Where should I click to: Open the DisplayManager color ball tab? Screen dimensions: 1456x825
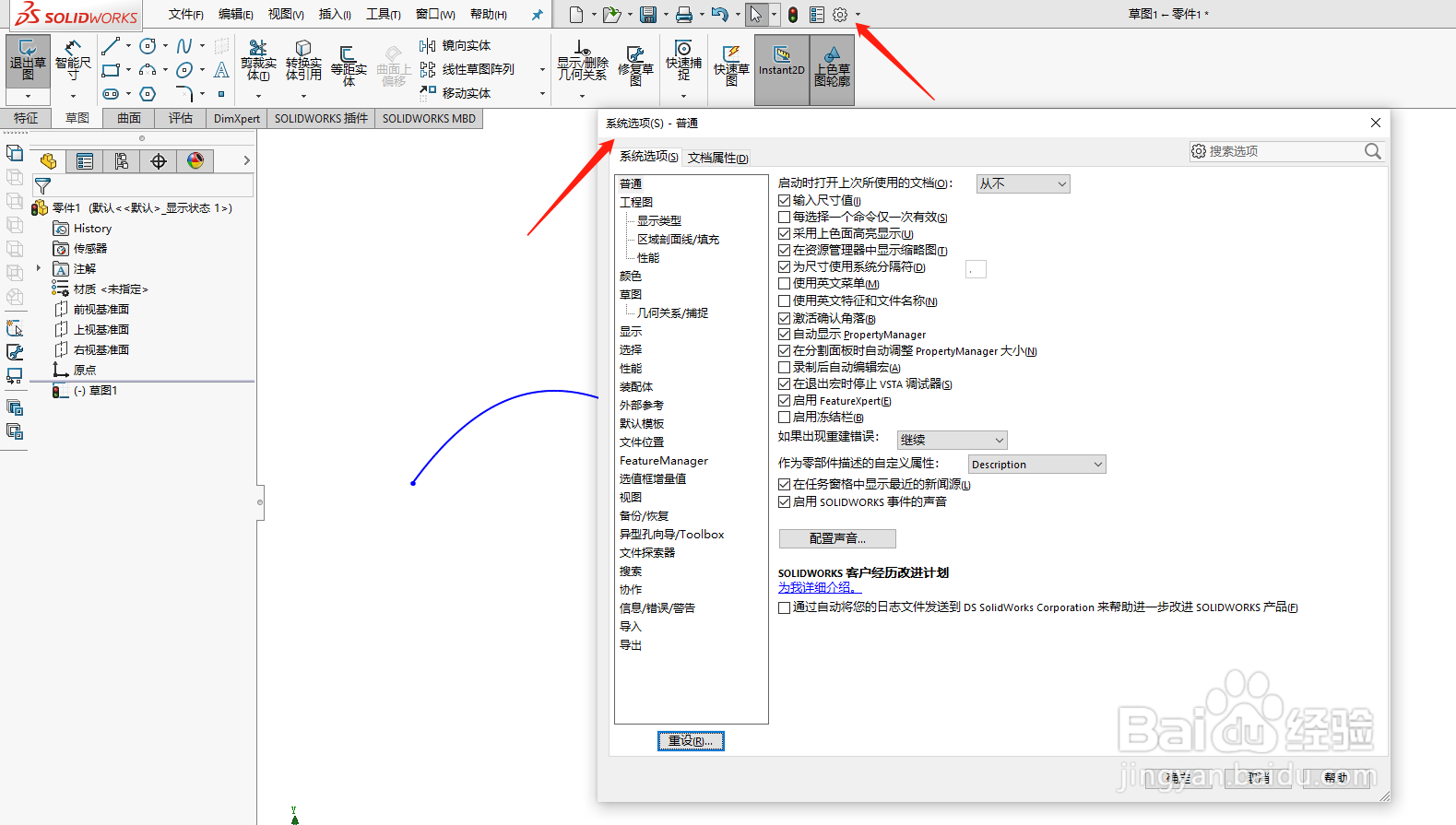pos(195,161)
